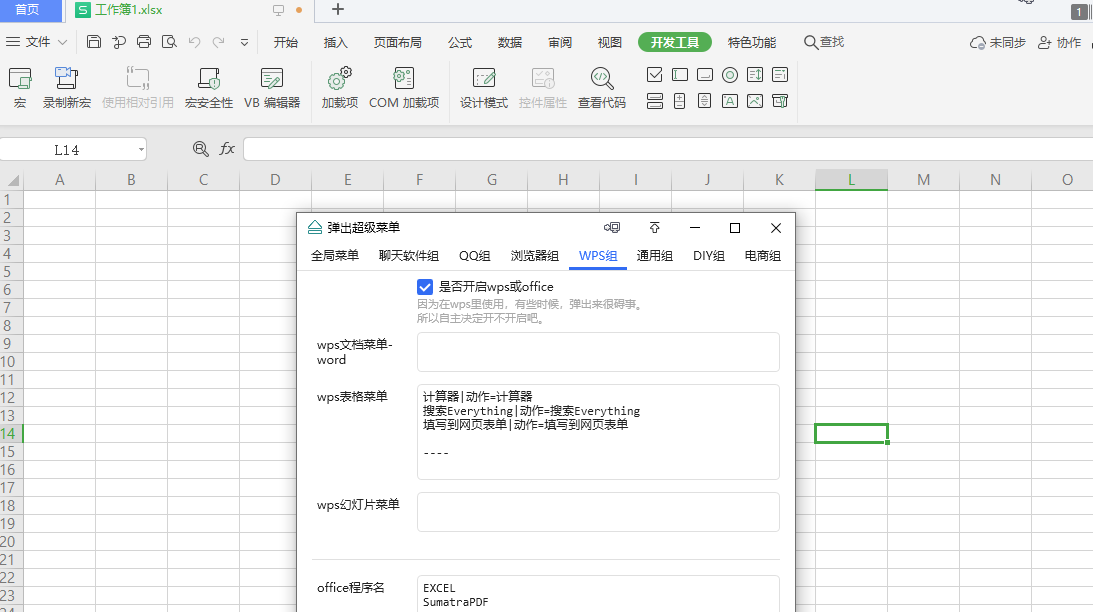Screen dimensions: 1093x612
Task: Click the export-as-PDF icon beside save
Action: click(119, 42)
